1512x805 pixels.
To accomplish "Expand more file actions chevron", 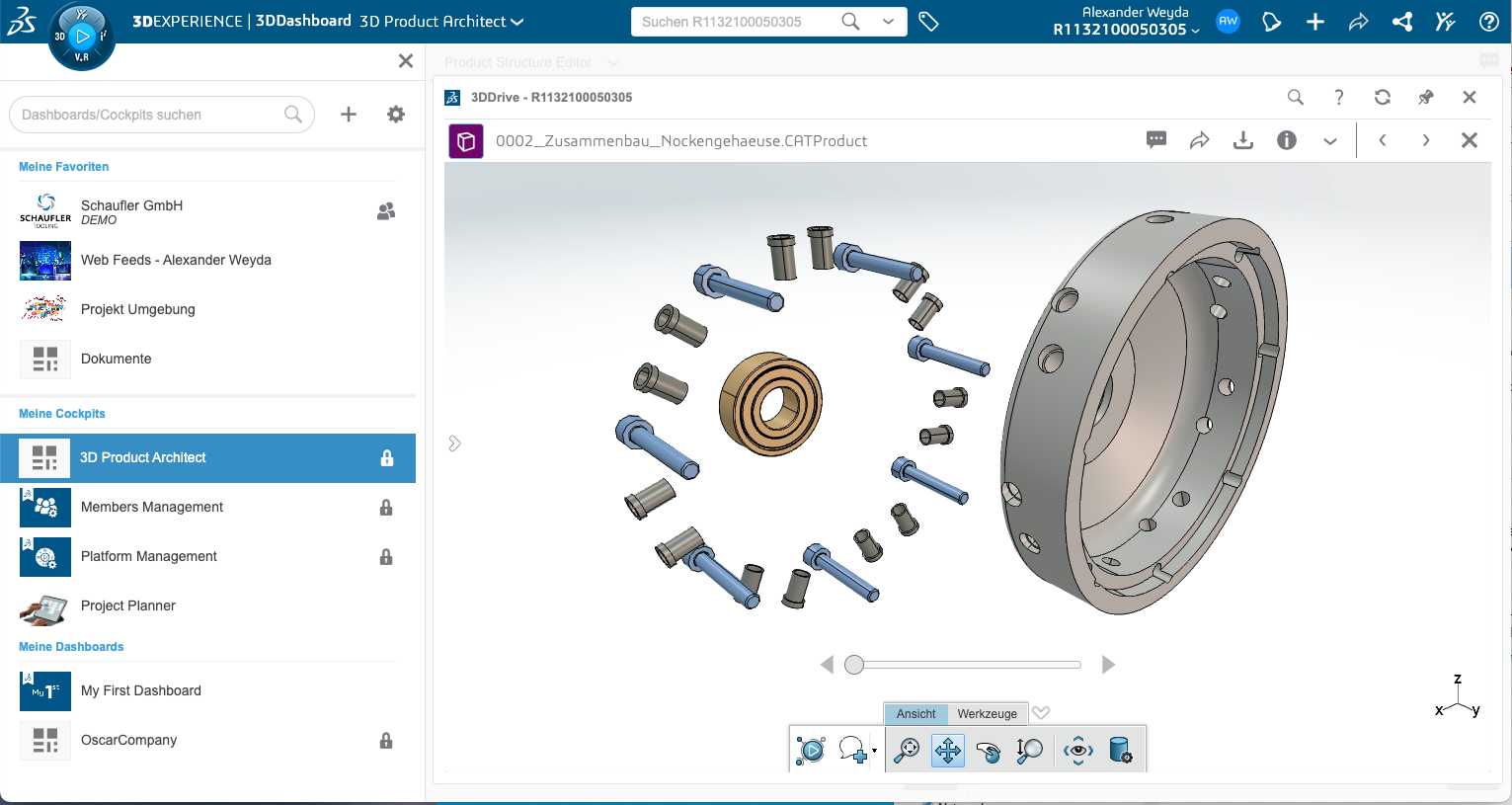I will tap(1329, 141).
